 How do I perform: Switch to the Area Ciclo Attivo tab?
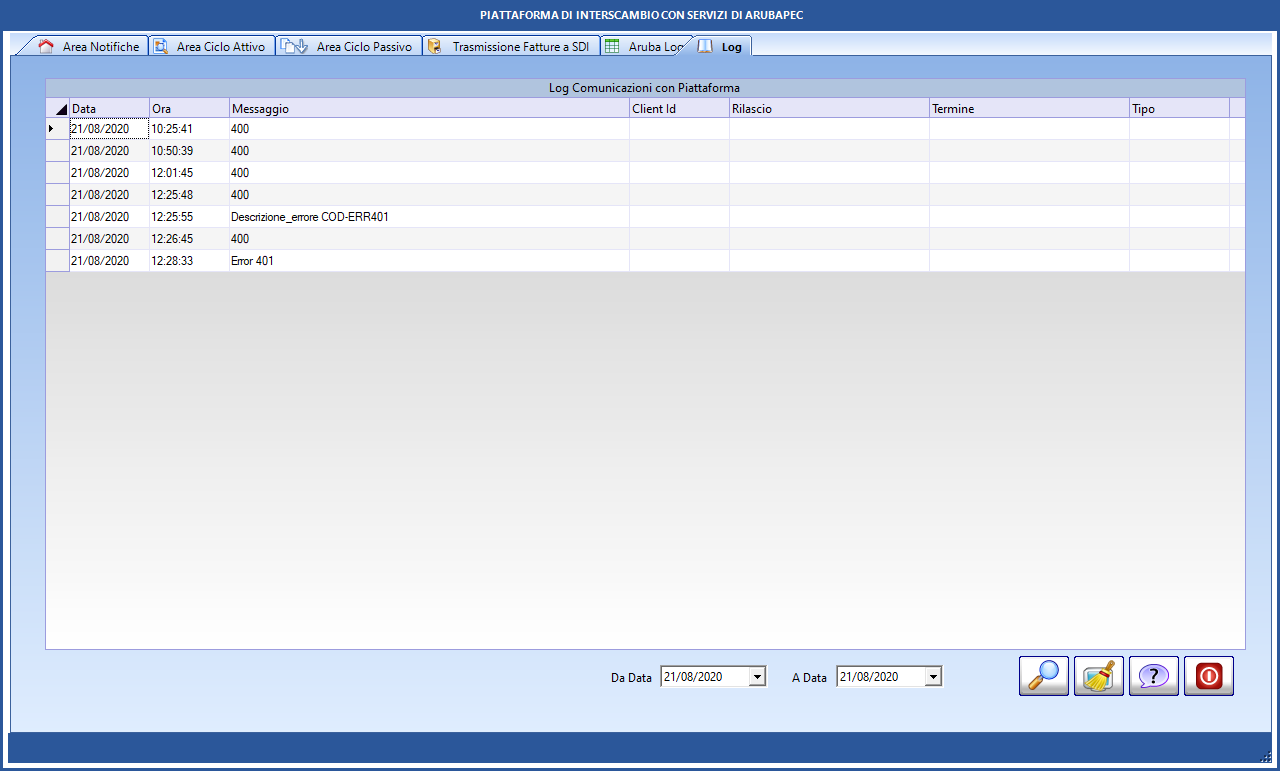pyautogui.click(x=211, y=46)
